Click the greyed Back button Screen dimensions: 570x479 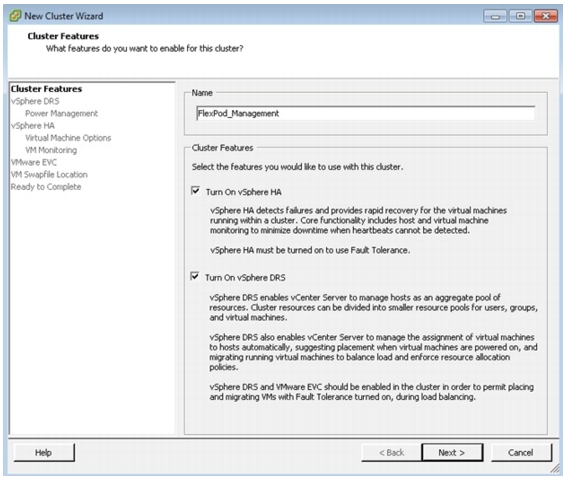392,452
